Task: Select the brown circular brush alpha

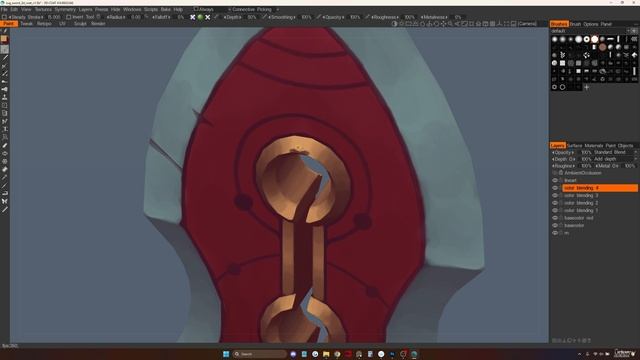Action: point(602,47)
